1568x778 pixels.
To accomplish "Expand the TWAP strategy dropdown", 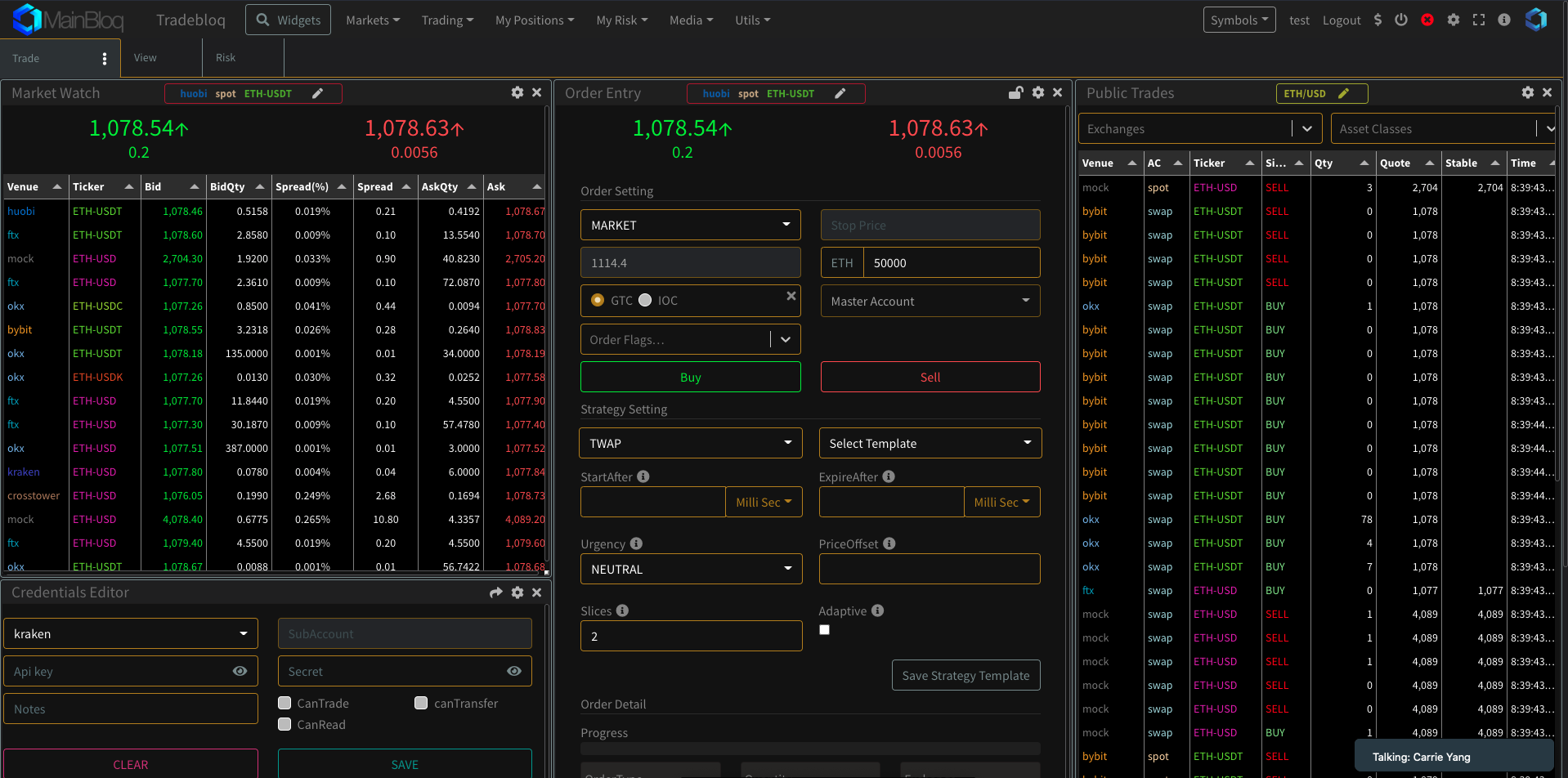I will [x=690, y=443].
